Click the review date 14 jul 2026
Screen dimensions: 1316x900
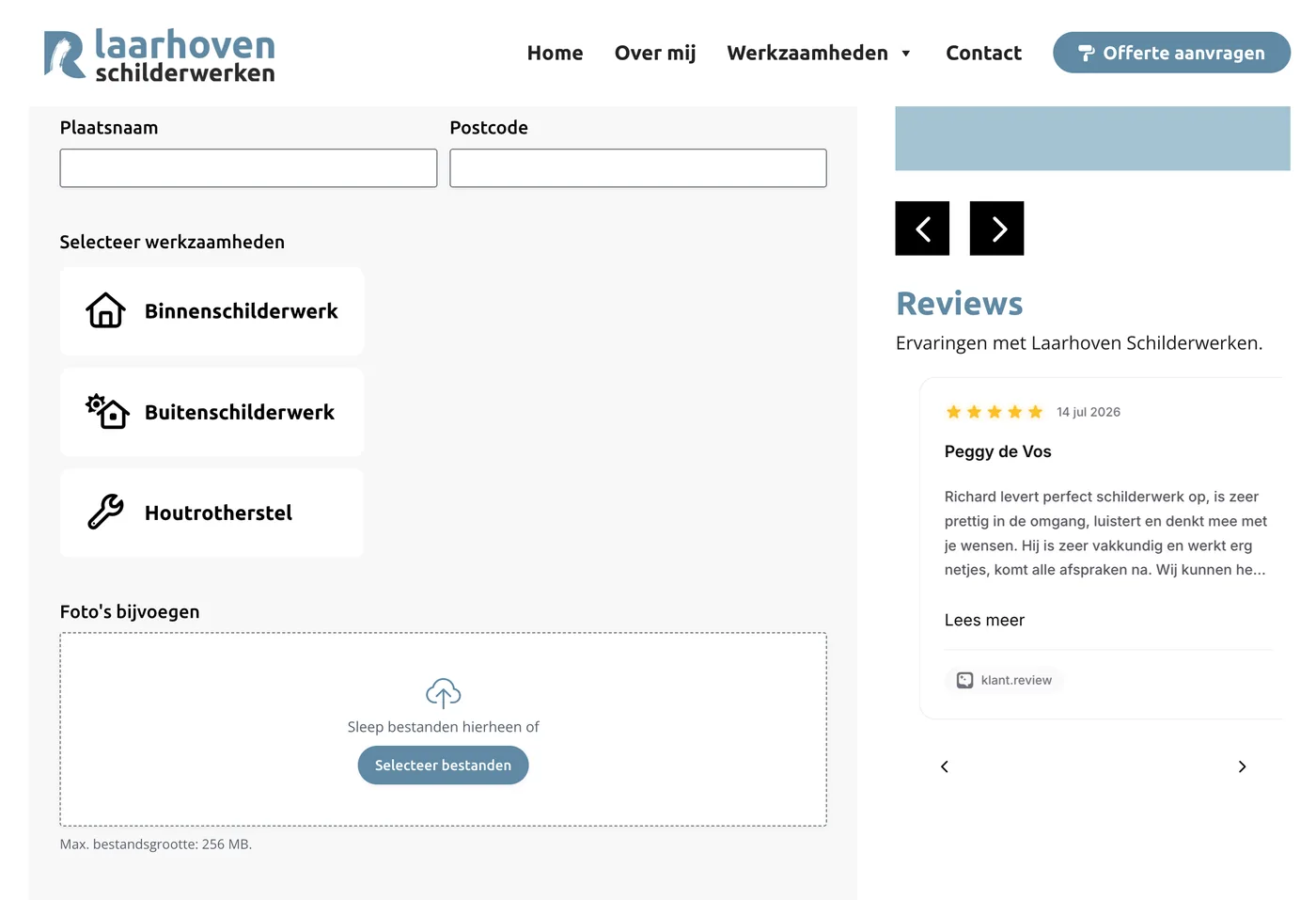1089,412
